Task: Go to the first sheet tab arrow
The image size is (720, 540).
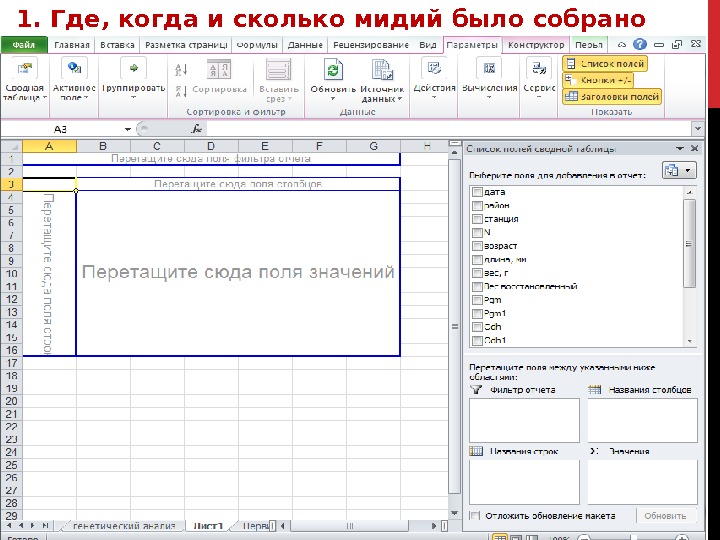Action: coord(9,525)
